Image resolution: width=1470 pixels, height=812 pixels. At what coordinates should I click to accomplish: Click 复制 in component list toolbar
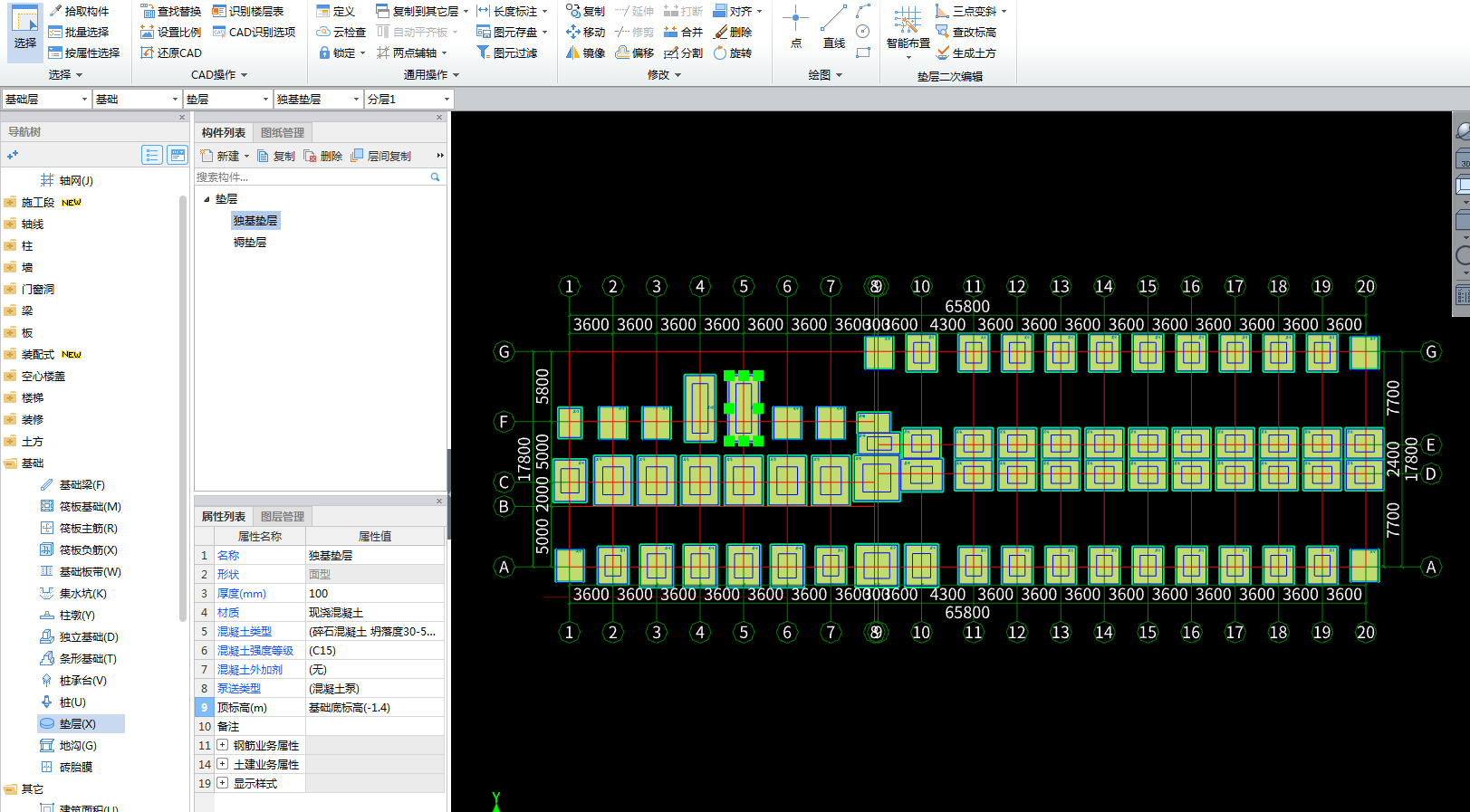(x=276, y=156)
